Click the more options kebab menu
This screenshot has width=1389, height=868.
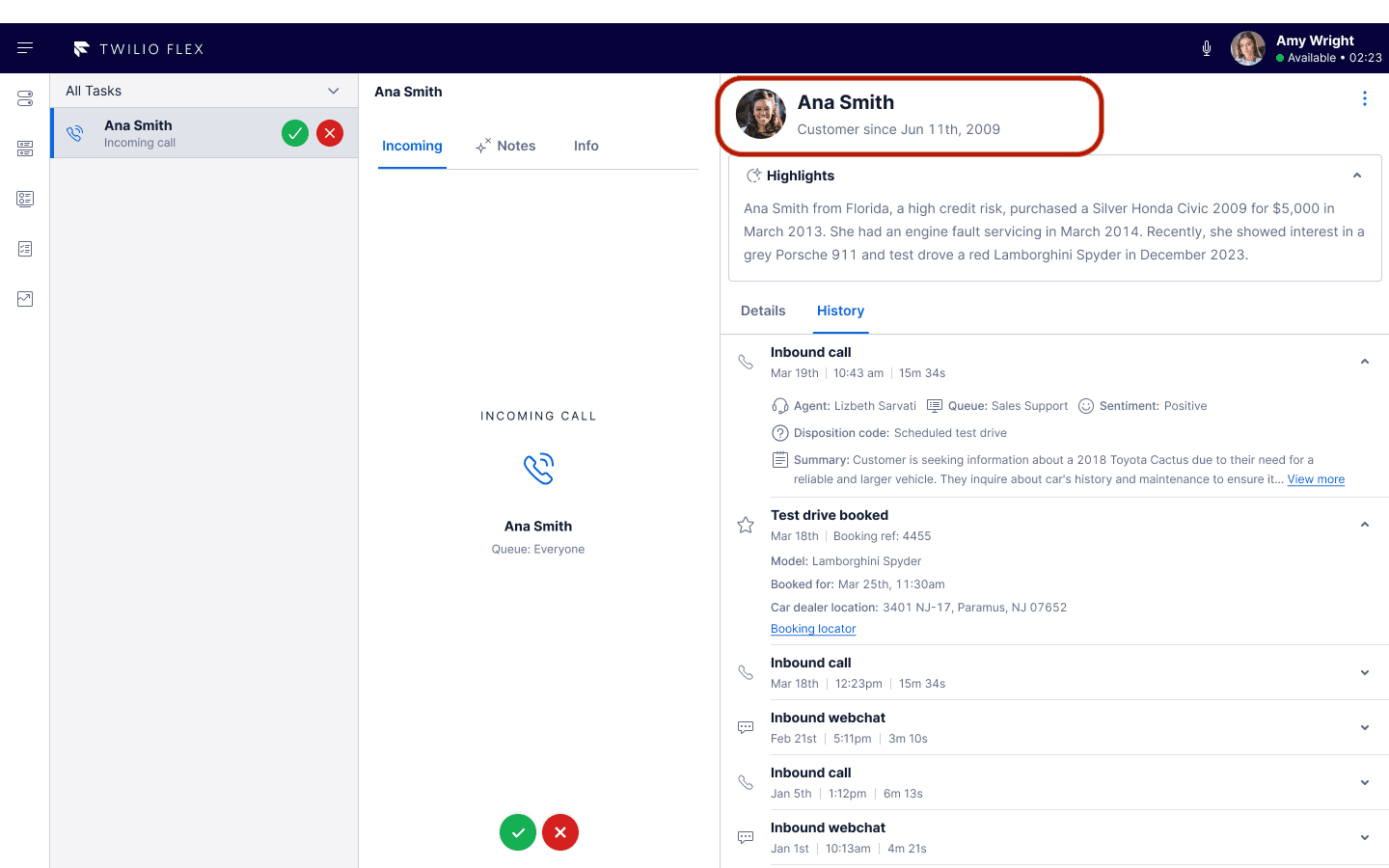pos(1364,98)
